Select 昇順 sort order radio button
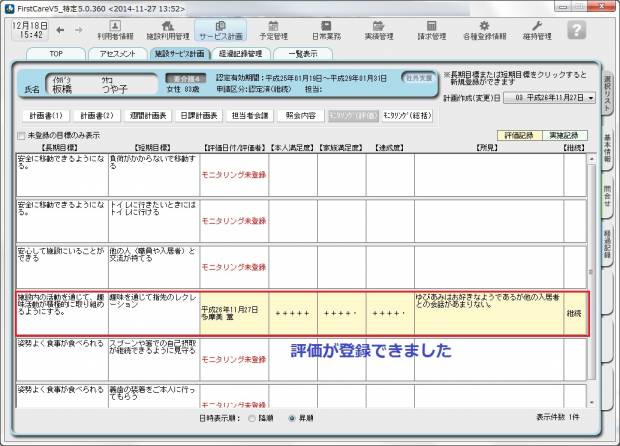 coord(292,416)
